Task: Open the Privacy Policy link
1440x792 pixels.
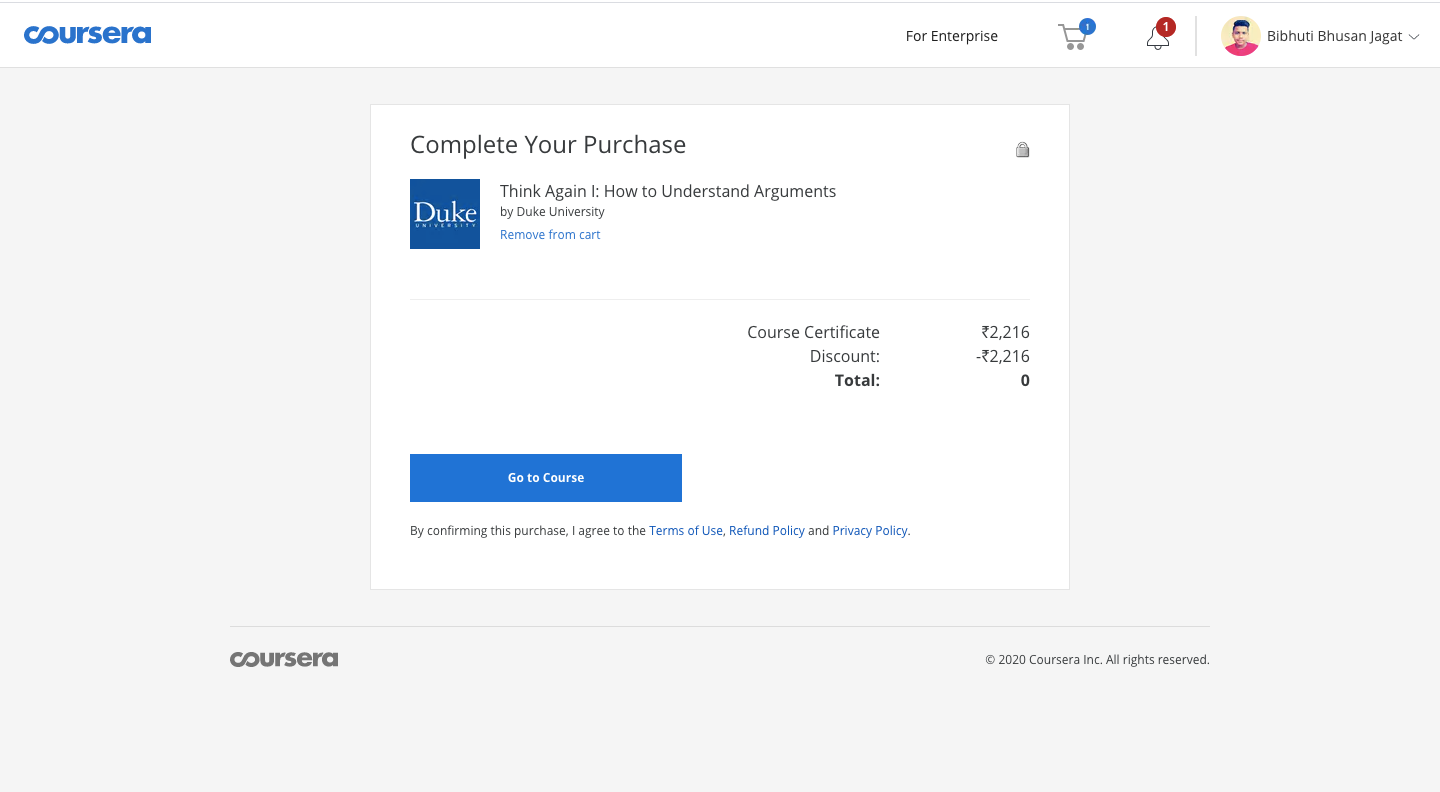Action: coord(870,531)
